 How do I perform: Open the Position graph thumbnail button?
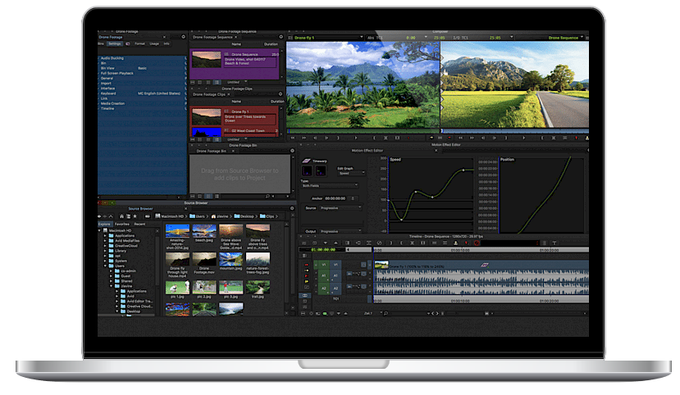[x=321, y=171]
